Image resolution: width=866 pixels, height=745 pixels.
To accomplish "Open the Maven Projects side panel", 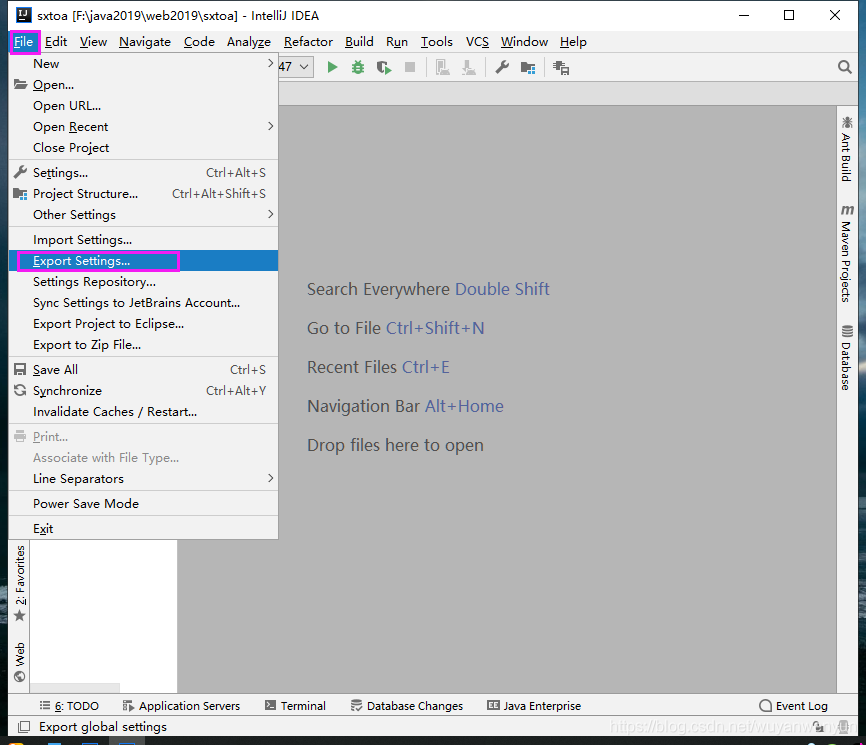I will 847,254.
